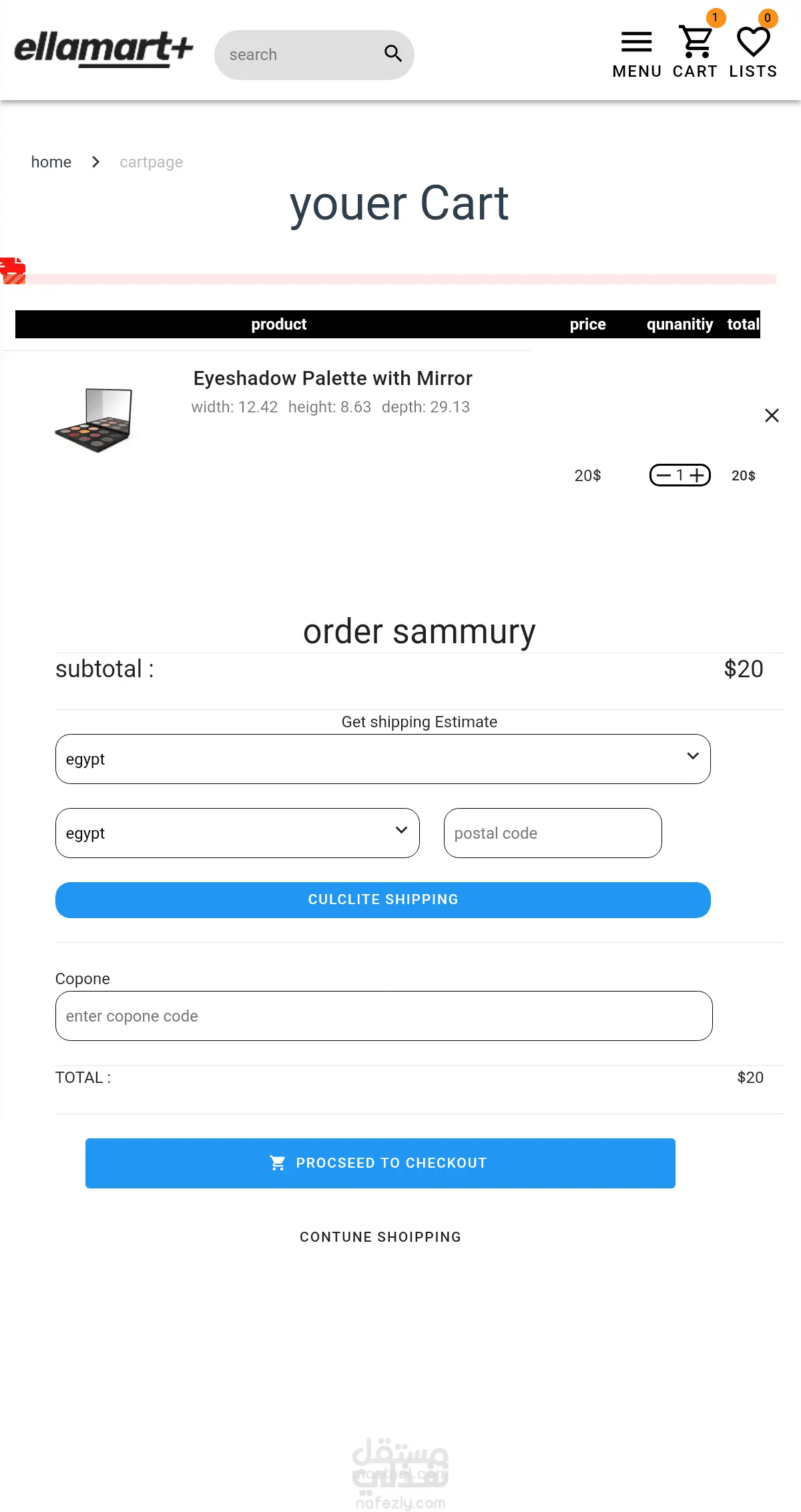Go to home breadcrumb link

pyautogui.click(x=51, y=162)
